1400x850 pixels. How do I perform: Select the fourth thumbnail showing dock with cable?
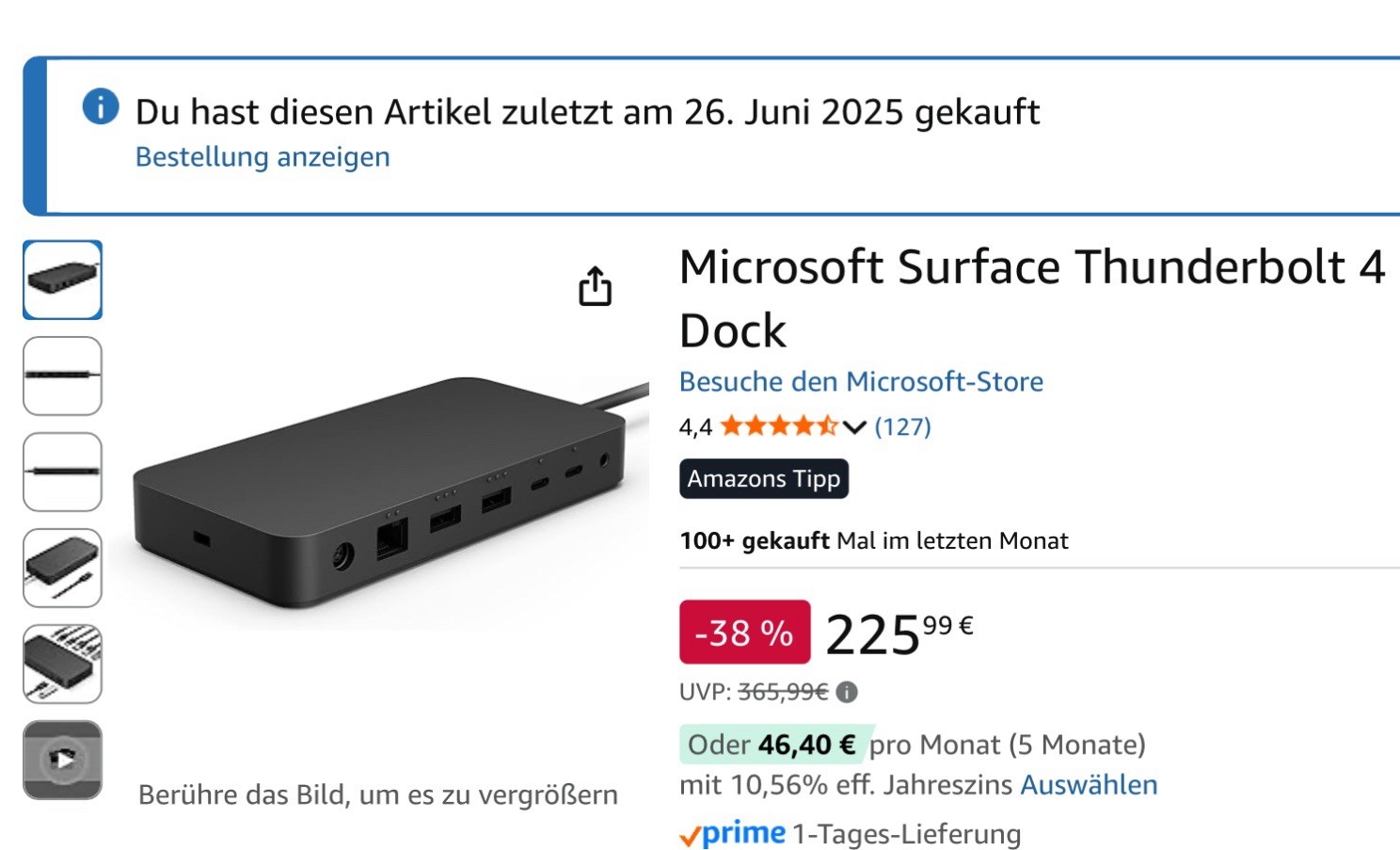coord(62,568)
